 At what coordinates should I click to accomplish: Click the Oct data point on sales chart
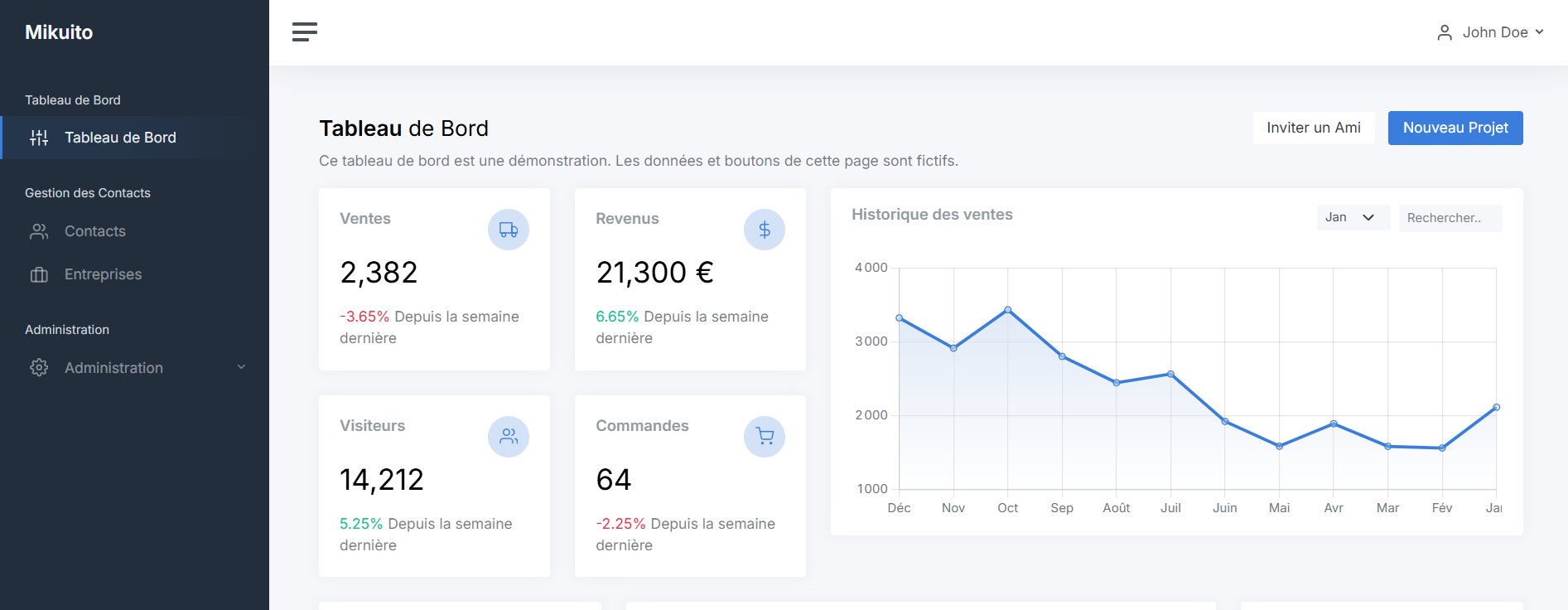click(1007, 310)
